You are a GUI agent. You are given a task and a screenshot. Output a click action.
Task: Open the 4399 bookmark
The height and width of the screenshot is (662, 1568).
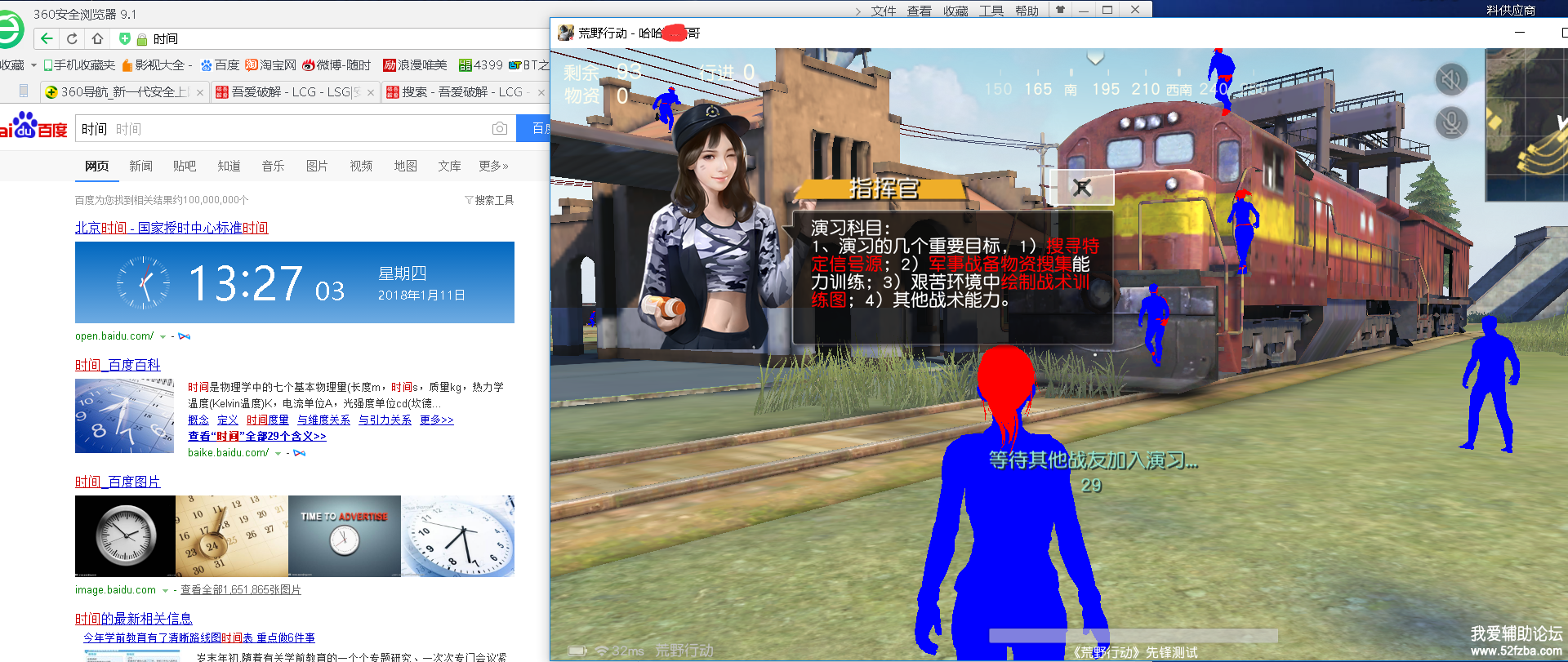pyautogui.click(x=481, y=65)
